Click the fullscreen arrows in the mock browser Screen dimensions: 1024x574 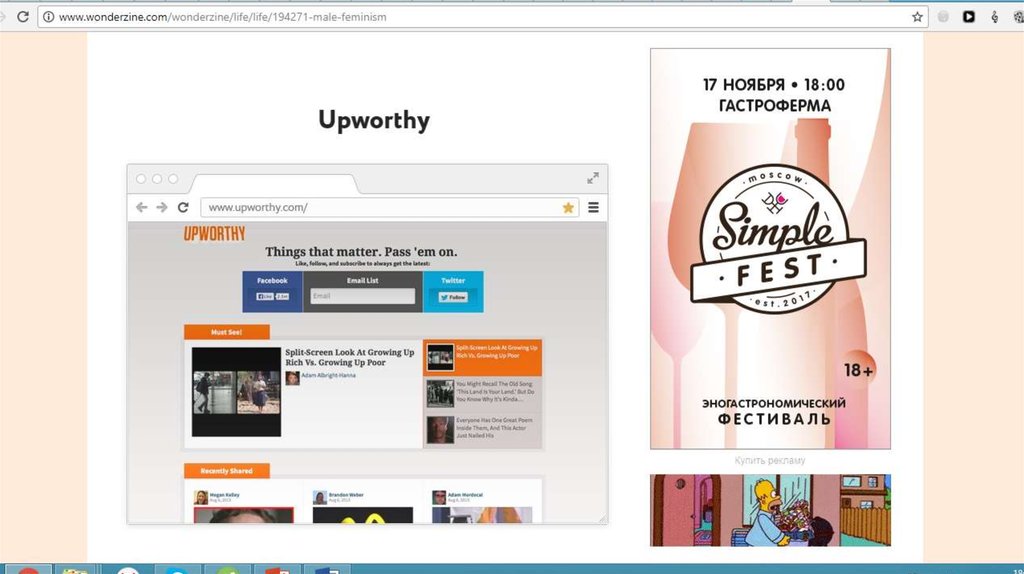(x=593, y=178)
